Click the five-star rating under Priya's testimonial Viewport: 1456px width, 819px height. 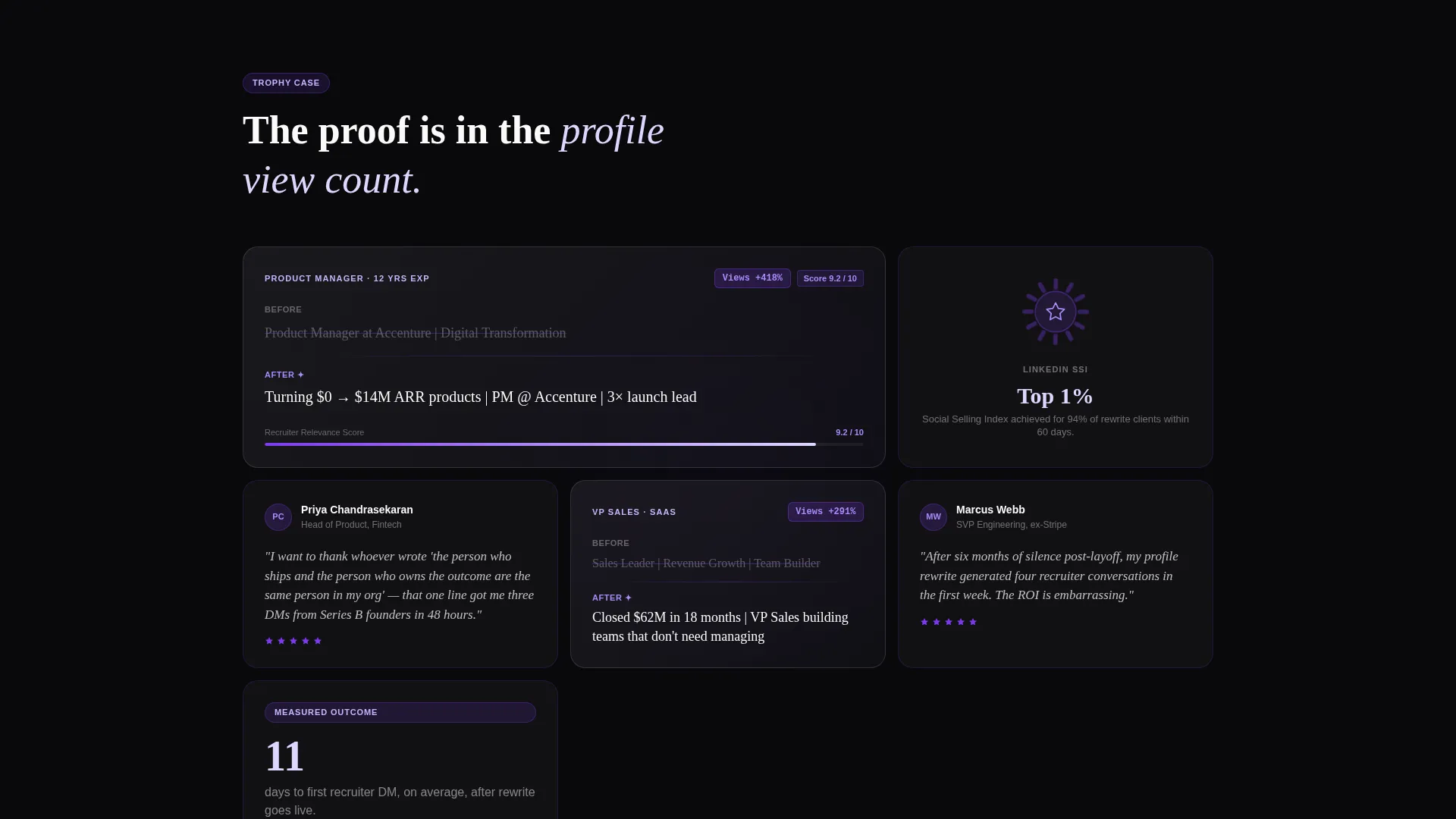coord(293,641)
